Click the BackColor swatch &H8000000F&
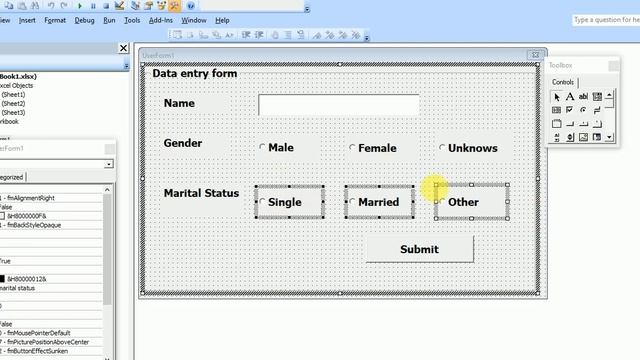 click(2, 216)
